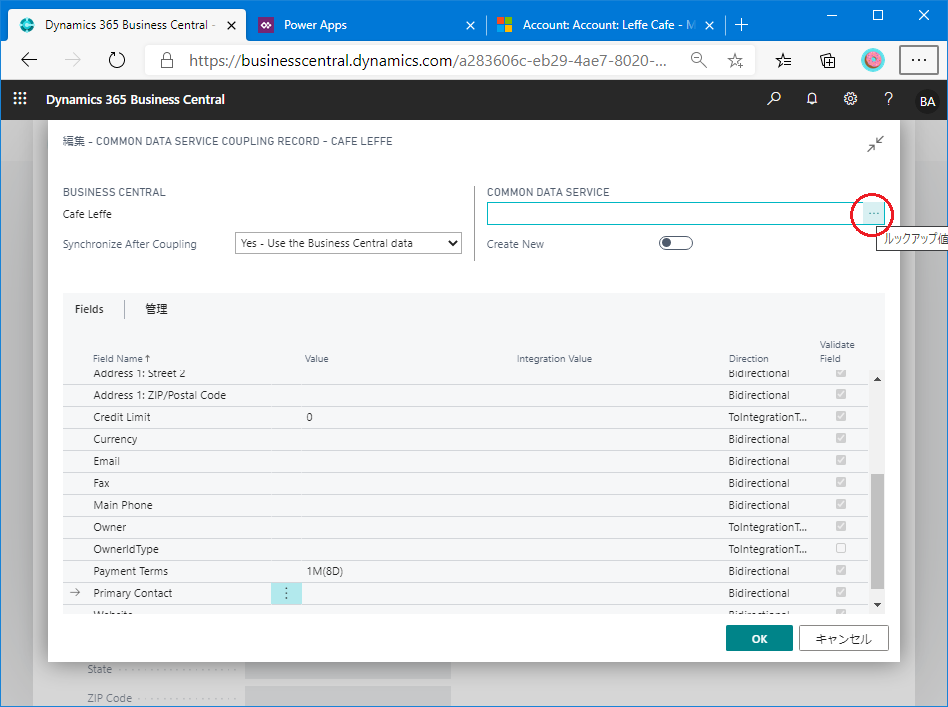Image resolution: width=948 pixels, height=707 pixels.
Task: Click the Validate Field column header
Action: click(x=837, y=351)
